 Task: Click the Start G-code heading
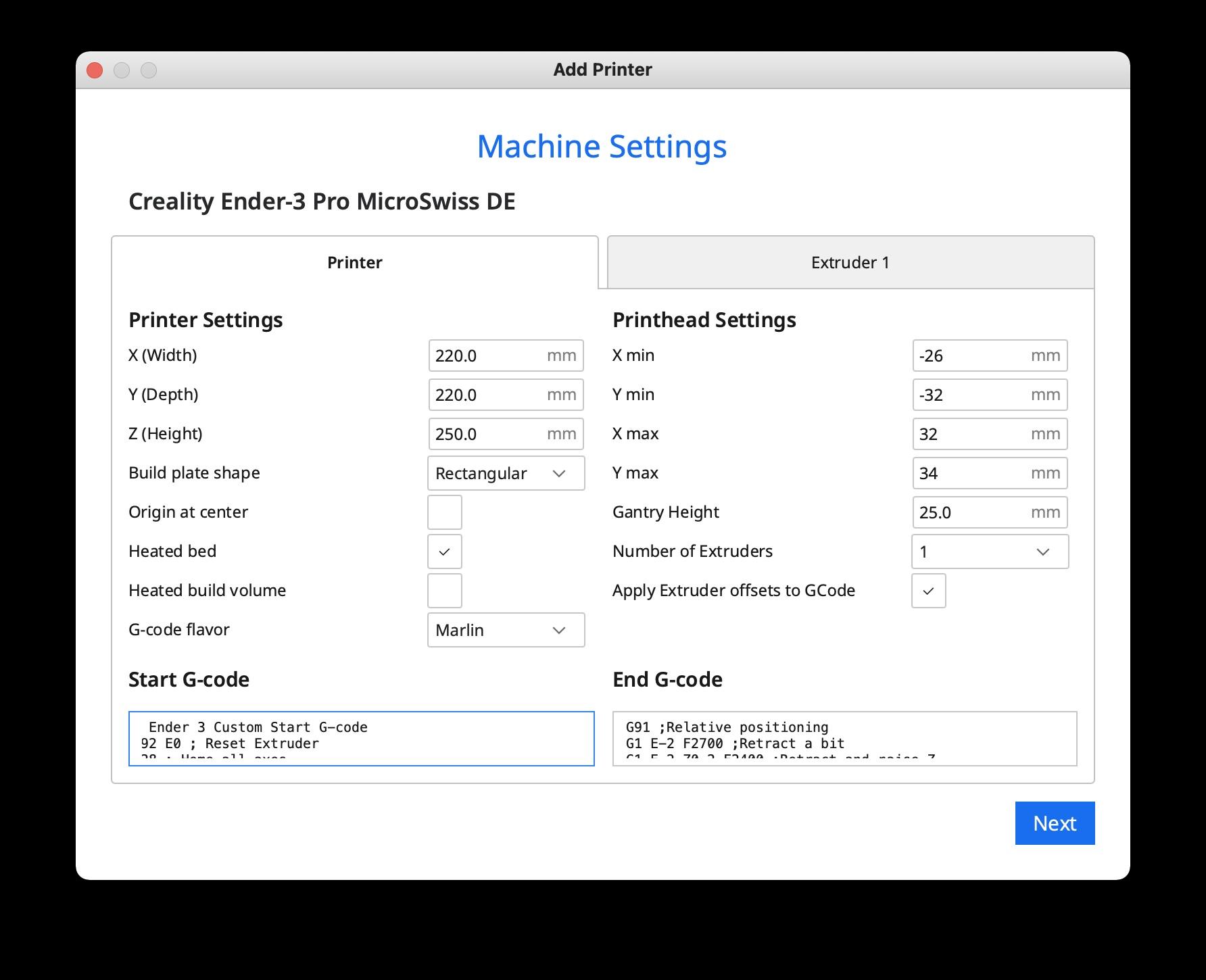[x=189, y=679]
